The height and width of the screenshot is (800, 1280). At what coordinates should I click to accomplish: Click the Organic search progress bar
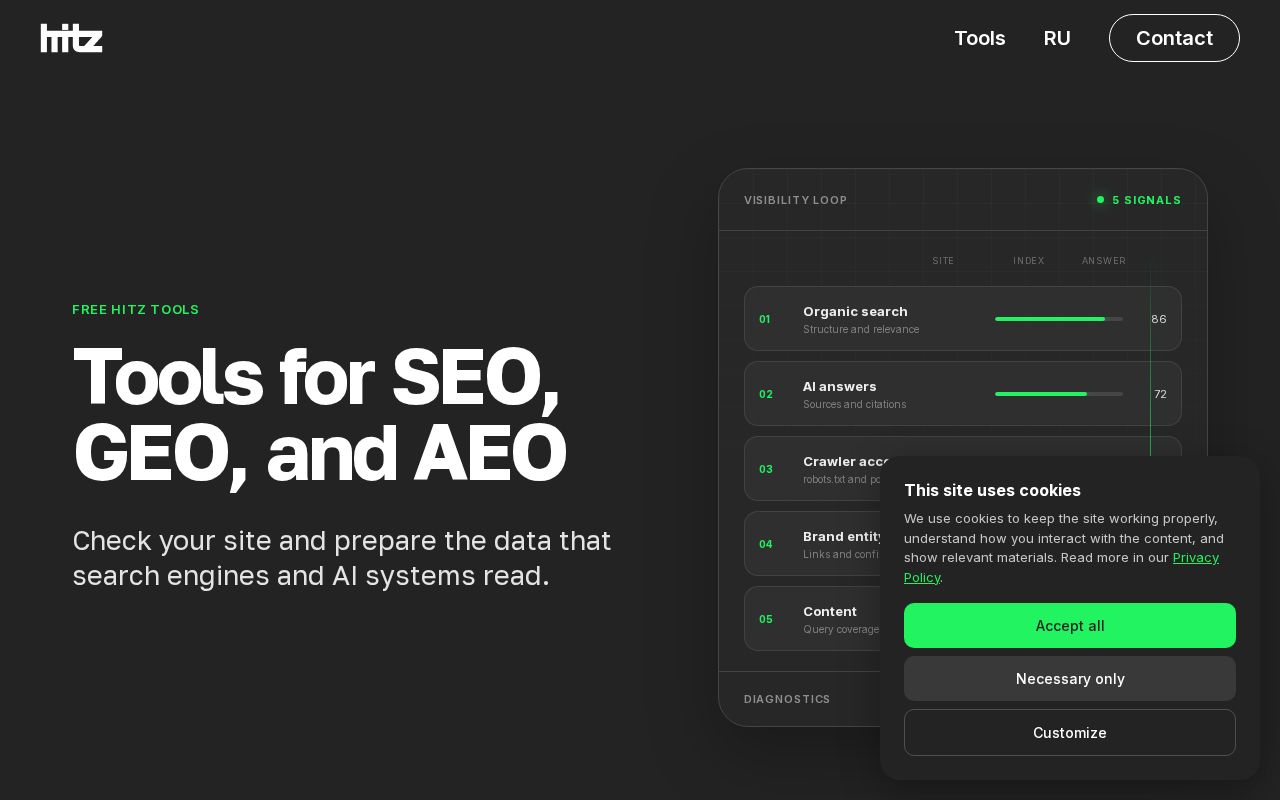[x=1059, y=319]
